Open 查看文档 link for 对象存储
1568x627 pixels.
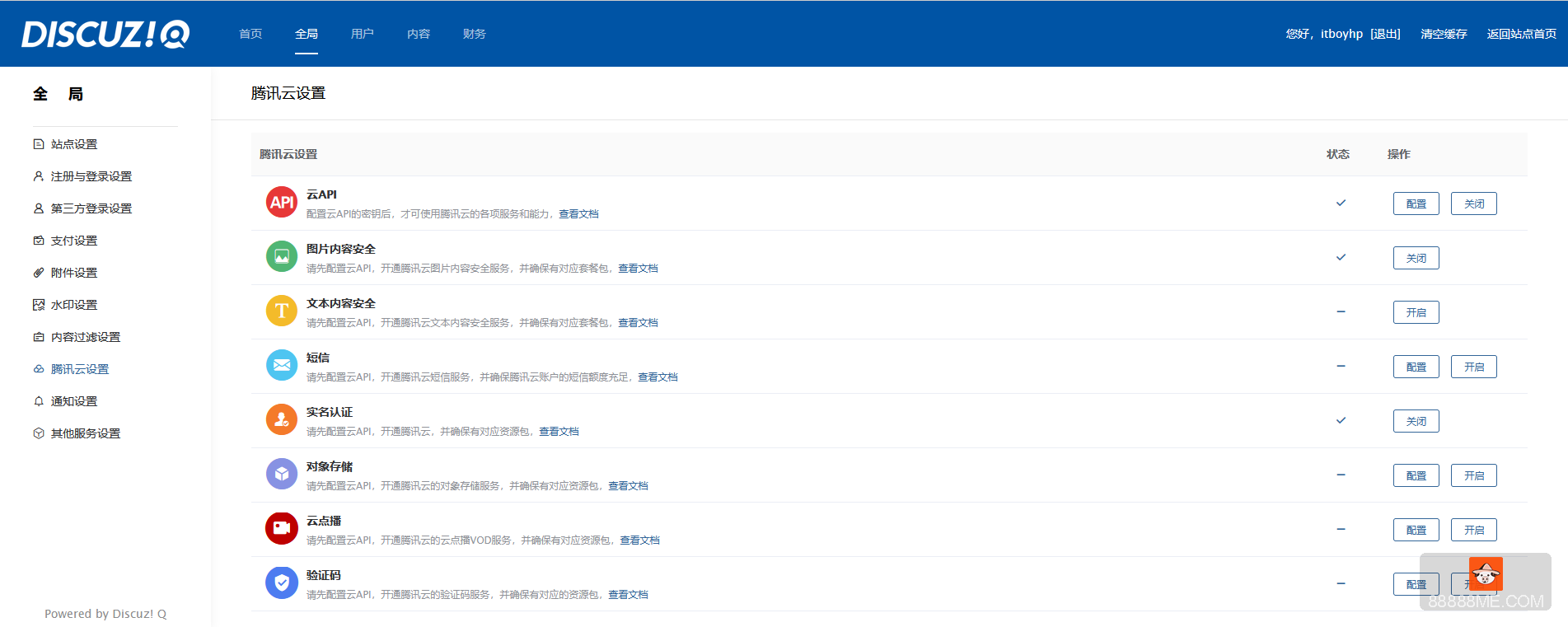coord(628,486)
